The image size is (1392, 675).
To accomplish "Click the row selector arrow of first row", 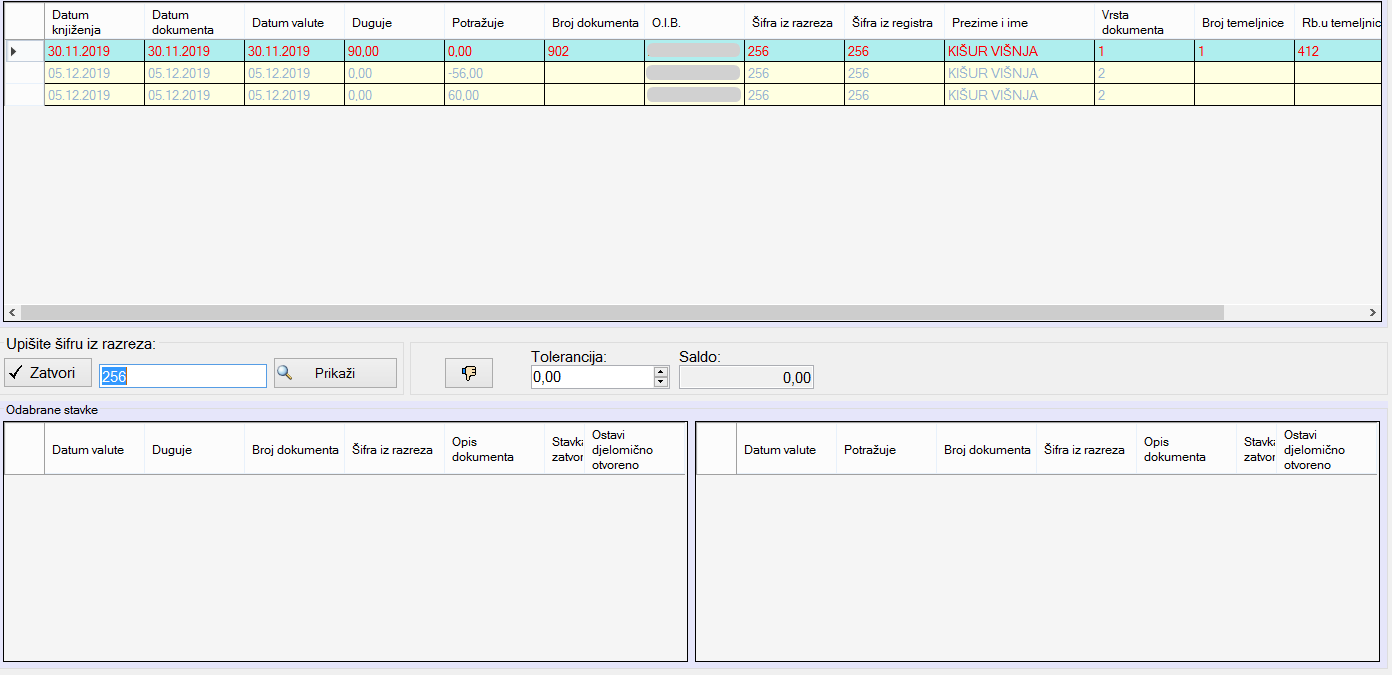I will coord(13,51).
